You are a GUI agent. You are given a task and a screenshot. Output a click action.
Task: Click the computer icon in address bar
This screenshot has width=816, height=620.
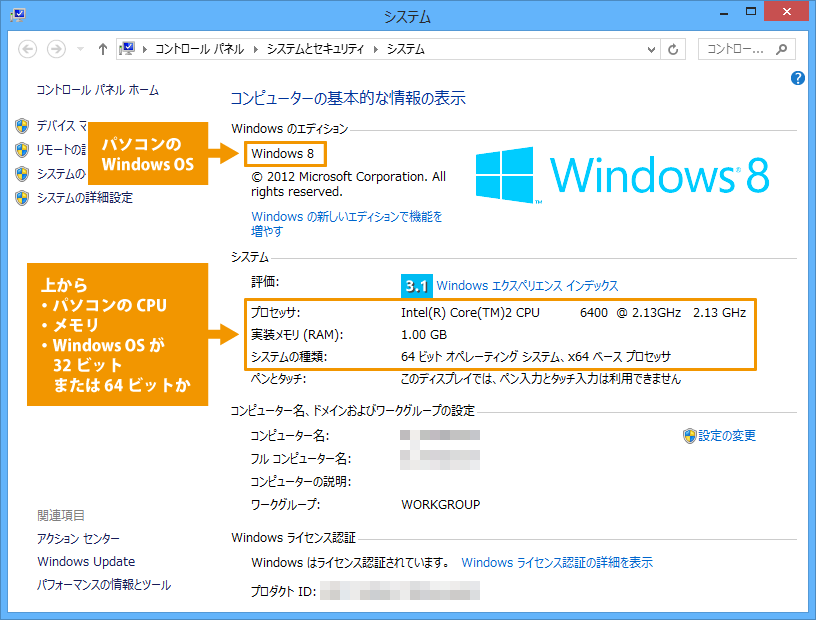click(x=127, y=49)
